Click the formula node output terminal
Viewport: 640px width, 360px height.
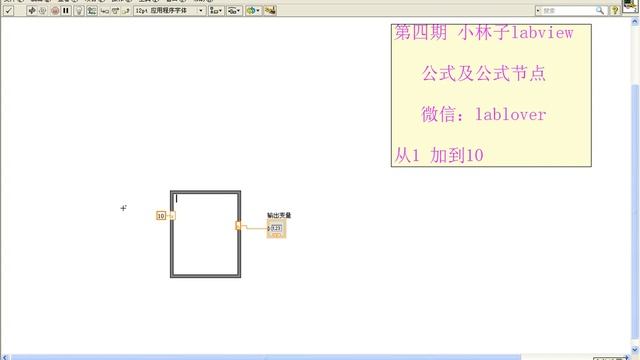(x=238, y=225)
